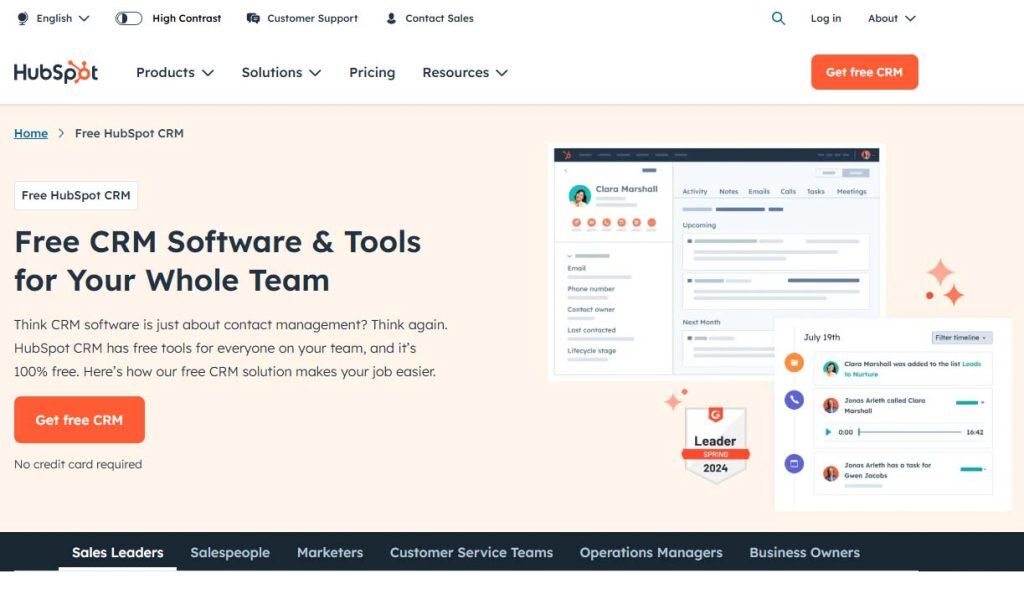Click the Contact Sales person icon
The image size is (1024, 589).
[x=391, y=18]
